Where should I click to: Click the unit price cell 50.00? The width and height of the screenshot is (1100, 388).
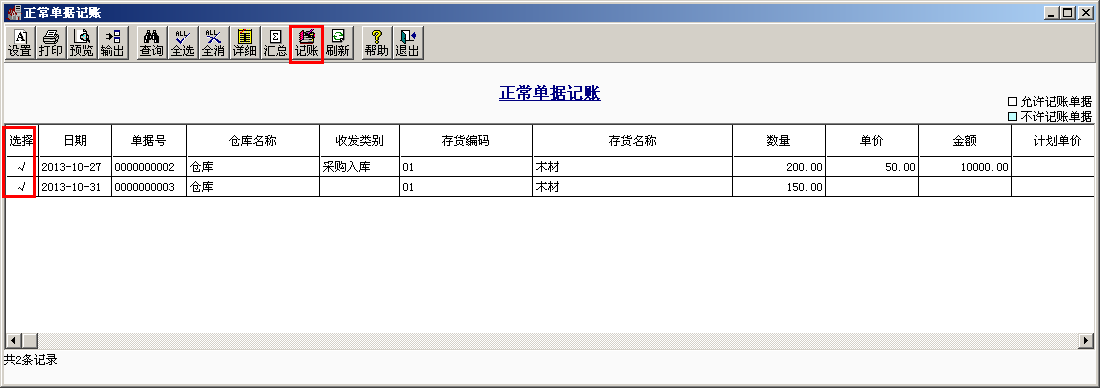coord(872,167)
